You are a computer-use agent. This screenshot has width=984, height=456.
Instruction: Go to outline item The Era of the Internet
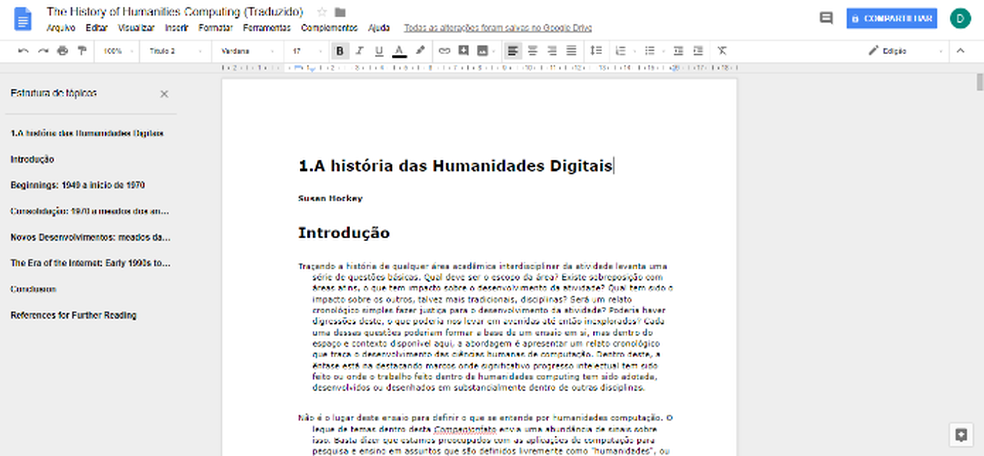[90, 263]
